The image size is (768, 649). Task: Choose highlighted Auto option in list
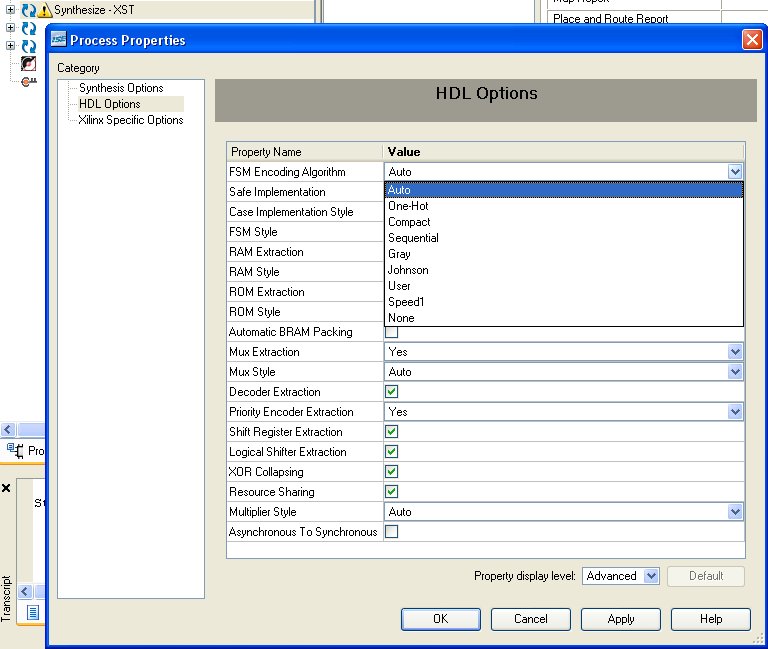pyautogui.click(x=564, y=190)
